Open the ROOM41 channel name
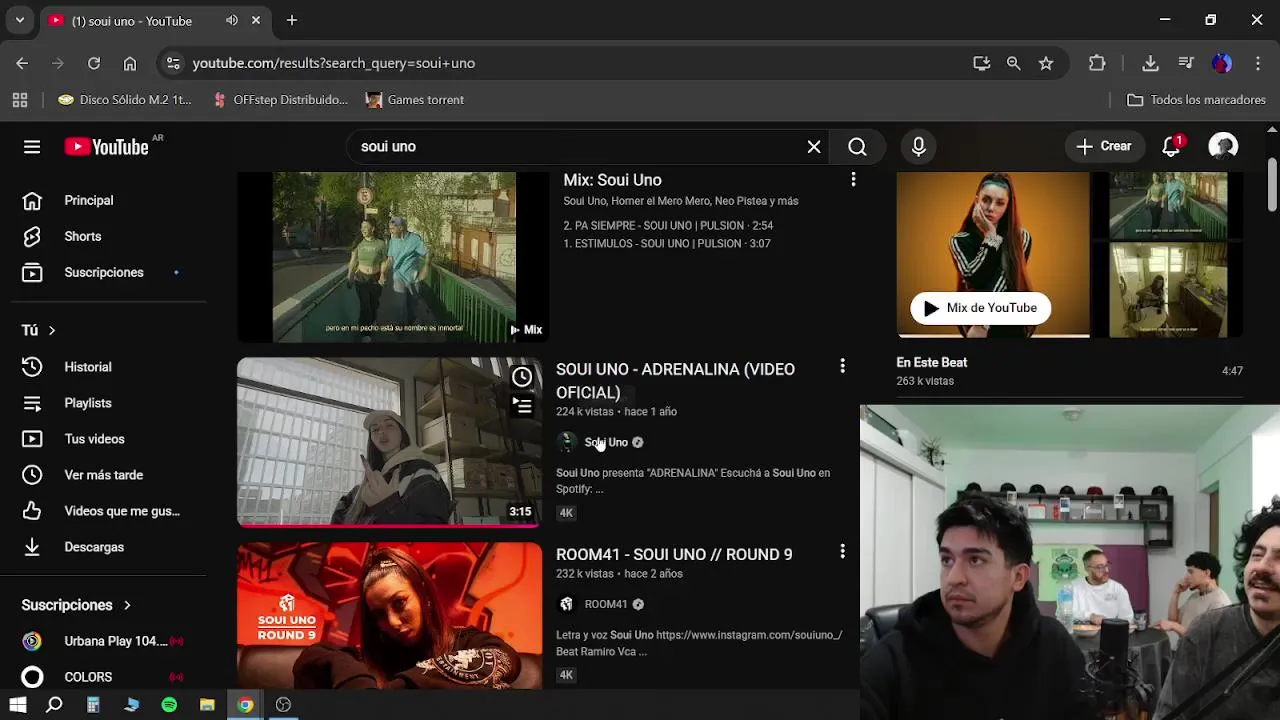Viewport: 1280px width, 720px height. point(606,604)
